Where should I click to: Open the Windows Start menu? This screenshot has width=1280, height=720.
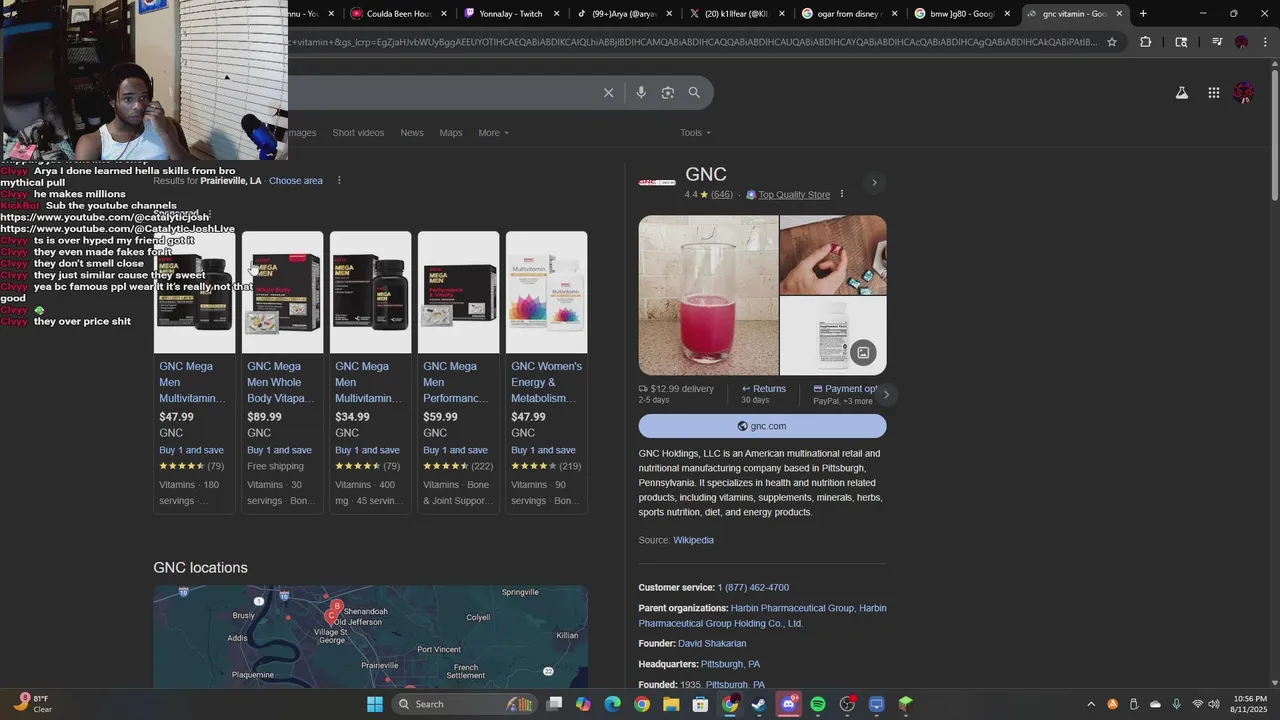point(375,704)
